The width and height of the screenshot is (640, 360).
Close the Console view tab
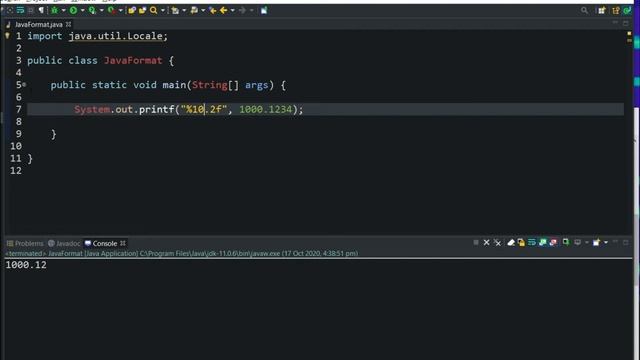(123, 243)
